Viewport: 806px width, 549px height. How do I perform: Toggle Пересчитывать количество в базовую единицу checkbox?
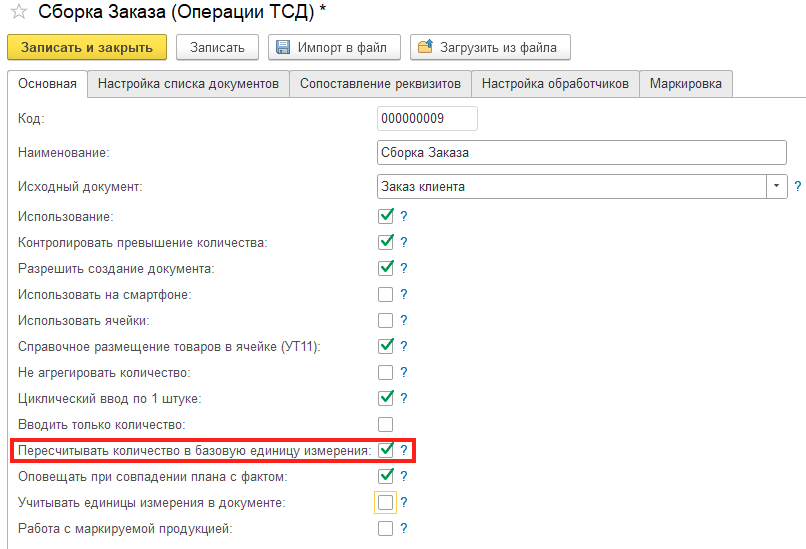386,450
